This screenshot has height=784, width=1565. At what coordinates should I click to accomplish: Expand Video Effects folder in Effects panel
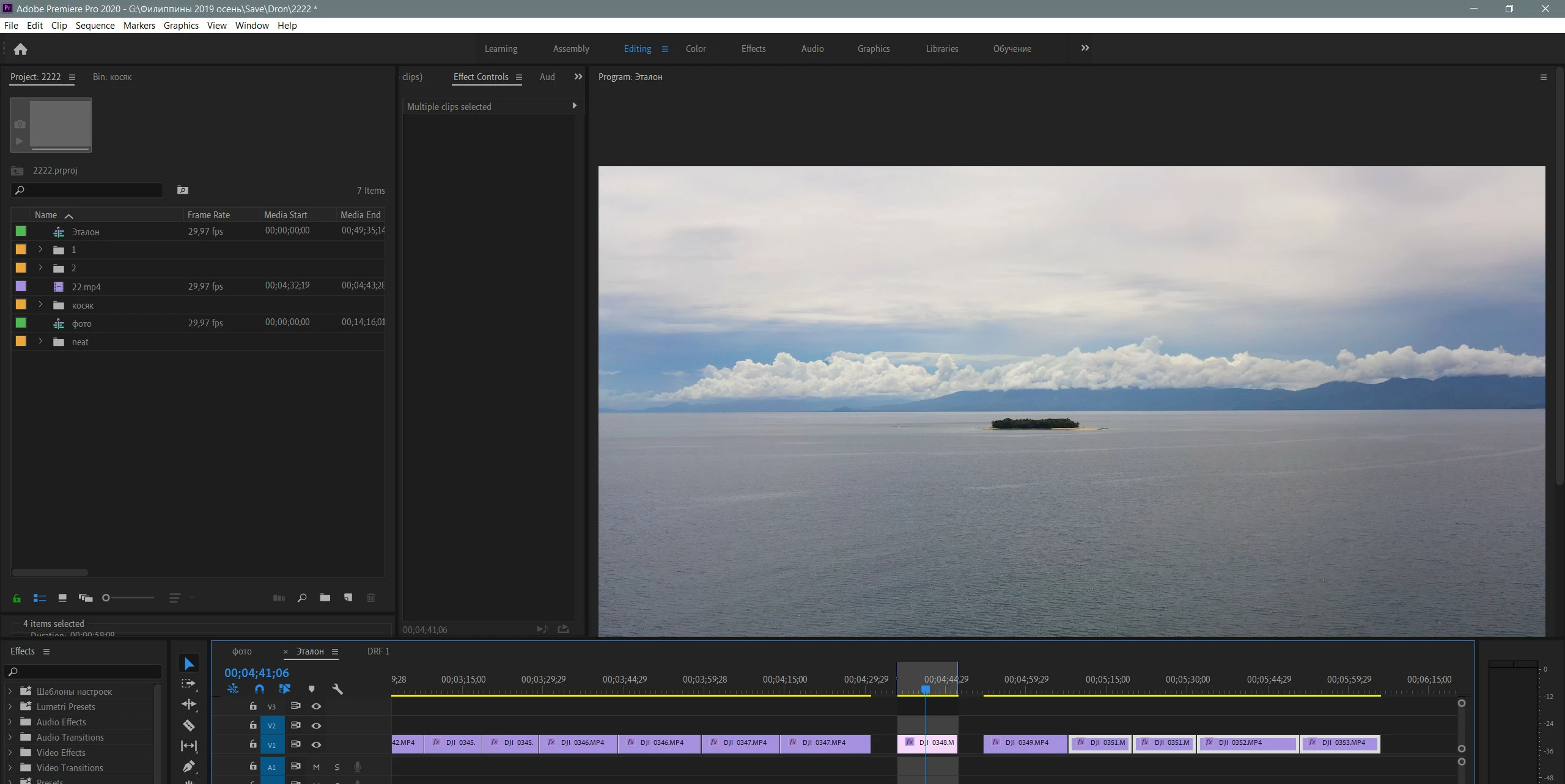[10, 752]
